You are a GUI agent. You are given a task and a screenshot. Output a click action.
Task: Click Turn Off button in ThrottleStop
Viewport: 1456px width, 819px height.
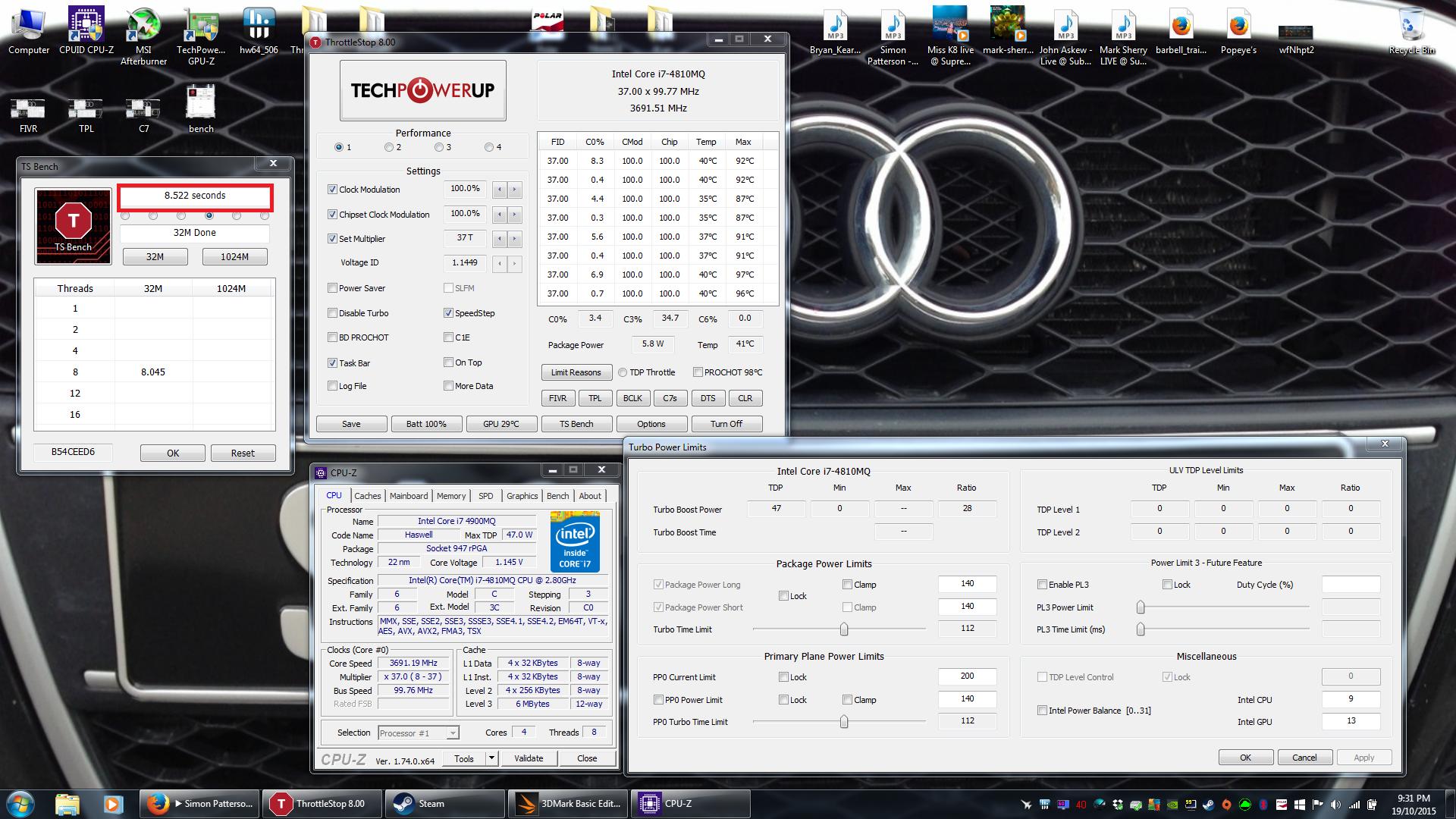[x=726, y=424]
